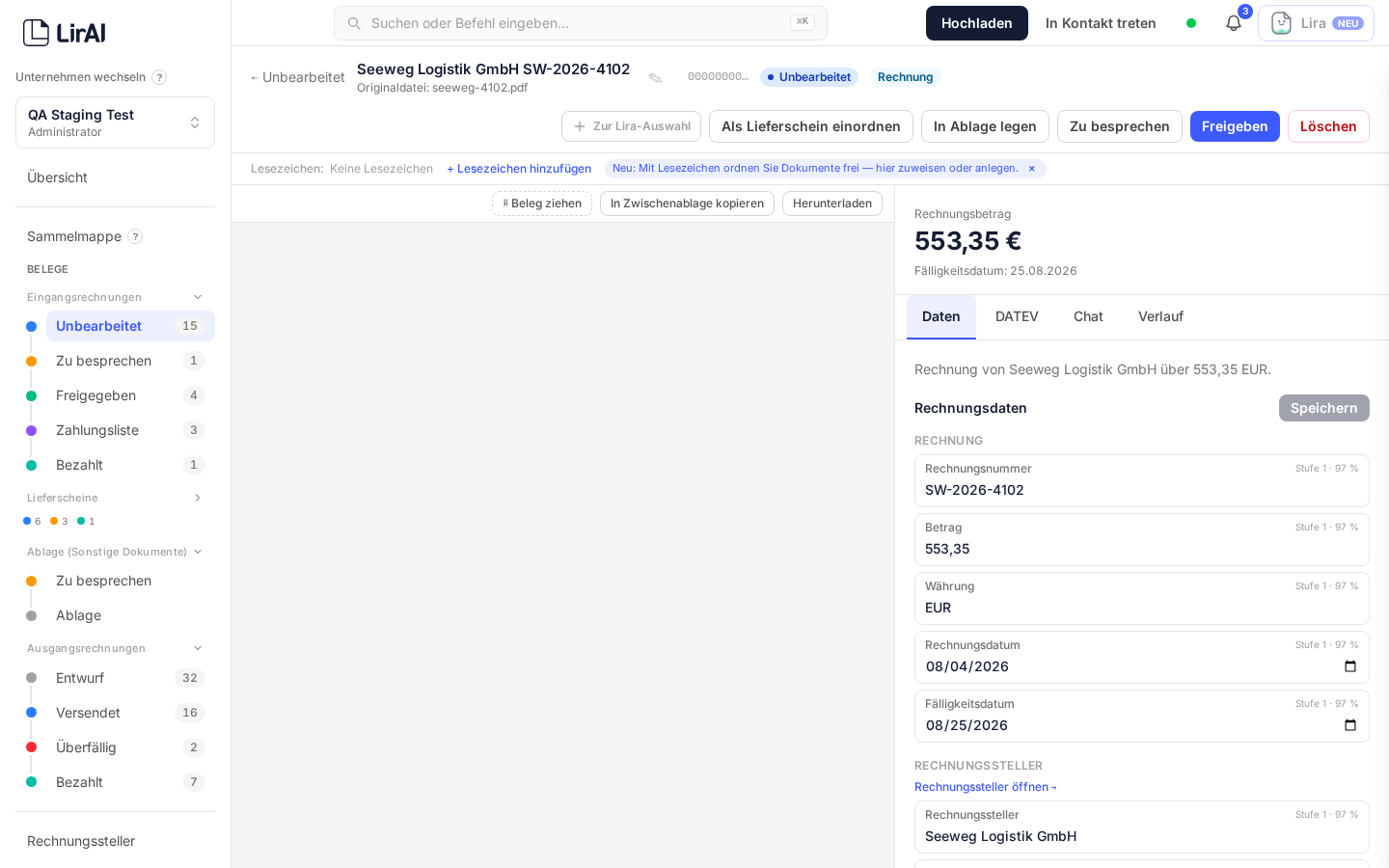The image size is (1389, 868).
Task: Click the search magnifier icon
Action: [354, 23]
